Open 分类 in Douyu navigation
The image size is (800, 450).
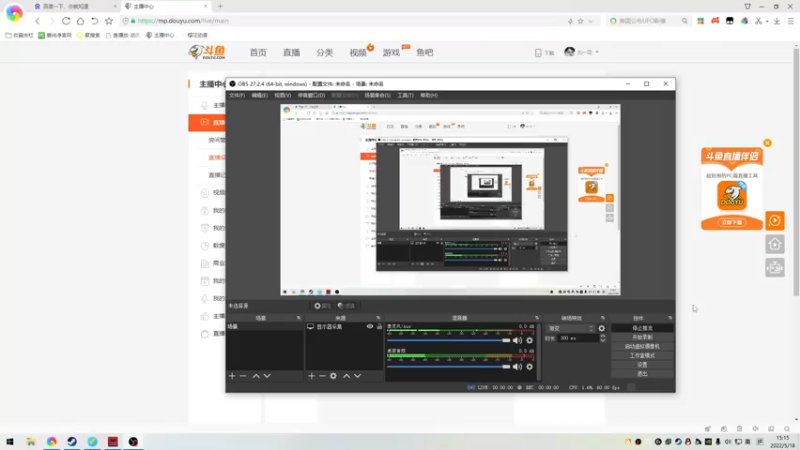click(x=324, y=53)
